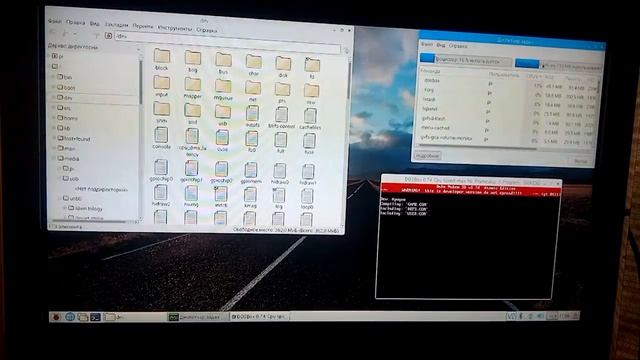Select the dosbox process row

pyautogui.click(x=508, y=83)
